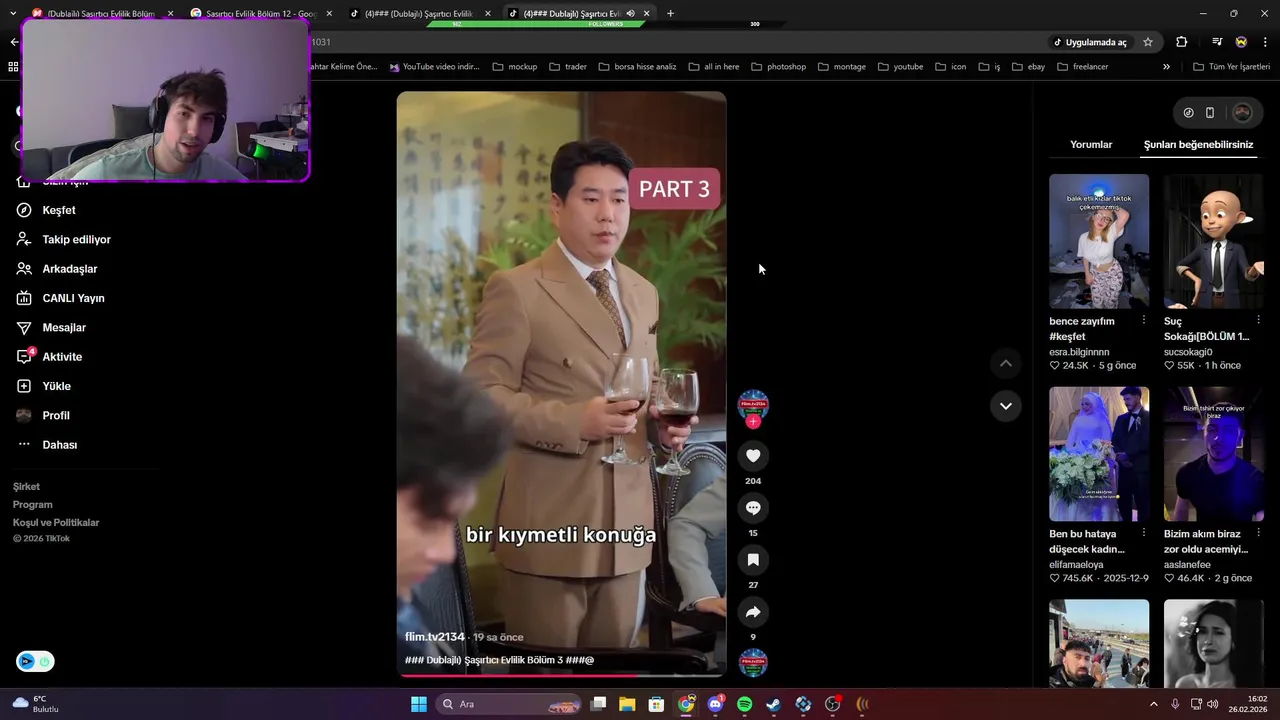This screenshot has width=1280, height=720.
Task: Seek on the video progress bar
Action: click(561, 675)
